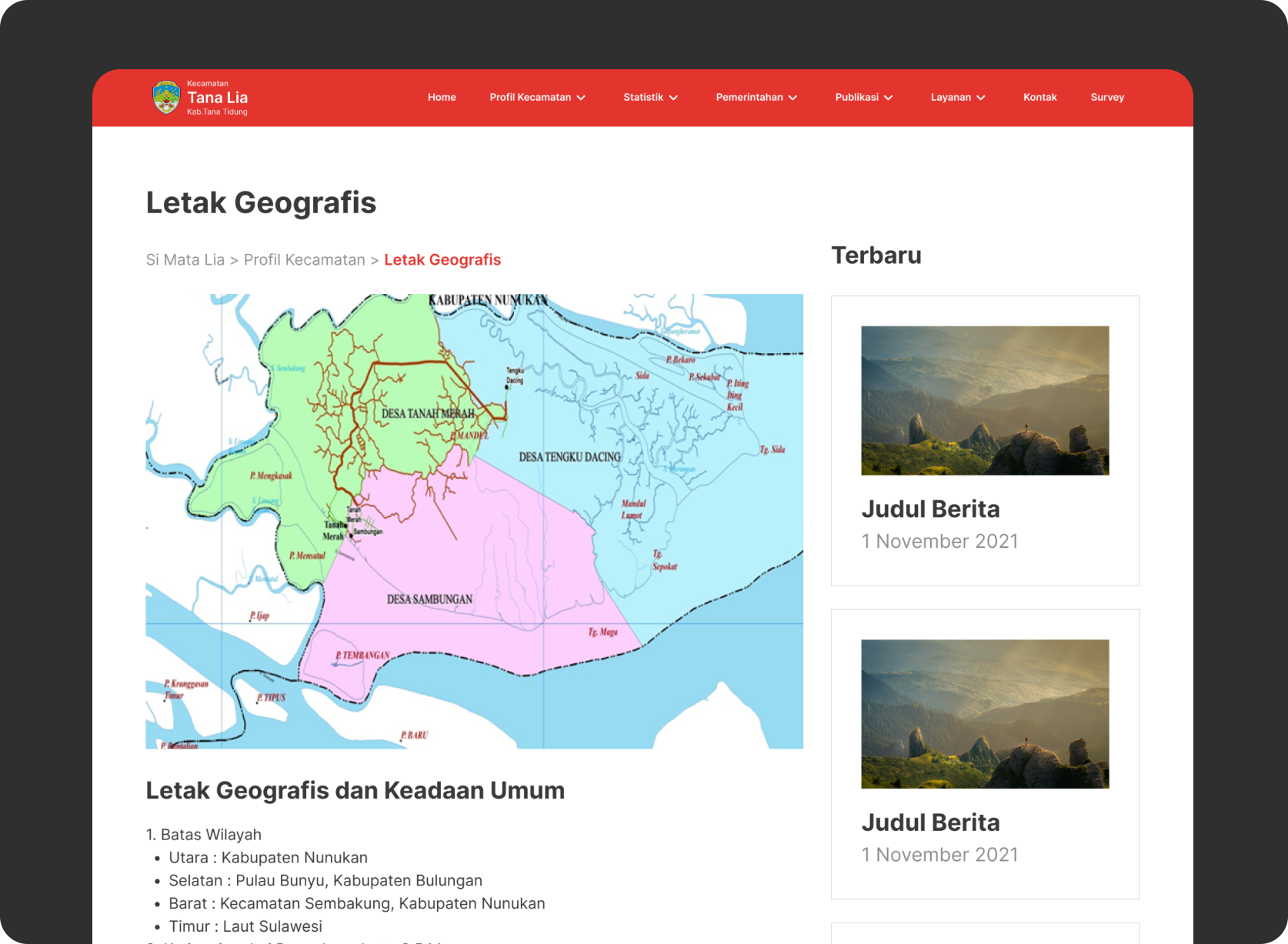This screenshot has height=944, width=1288.
Task: Click the Tana Lia district crest logo
Action: (x=166, y=98)
